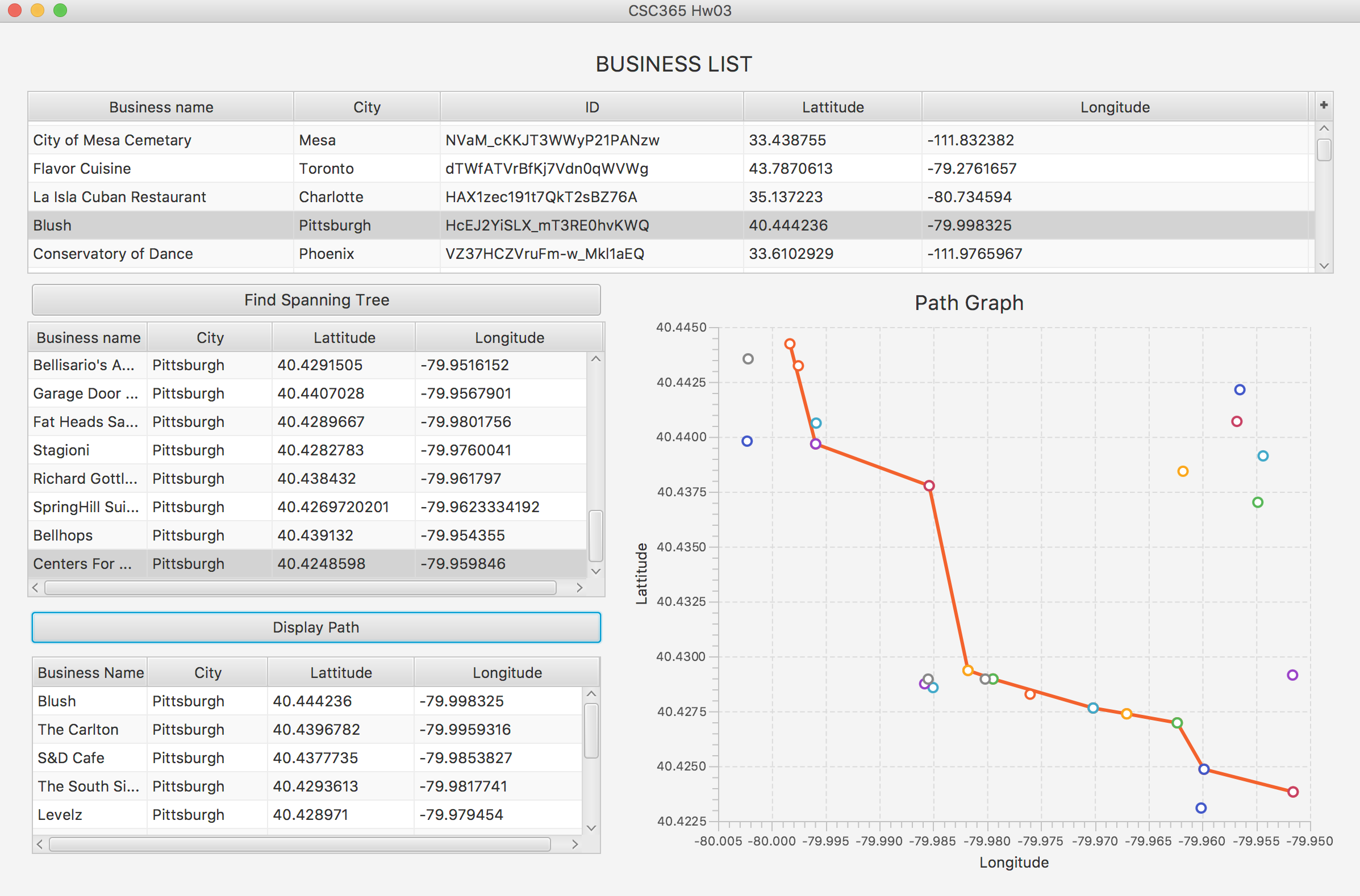The height and width of the screenshot is (896, 1360).
Task: Sort top table by Business name header
Action: (161, 107)
